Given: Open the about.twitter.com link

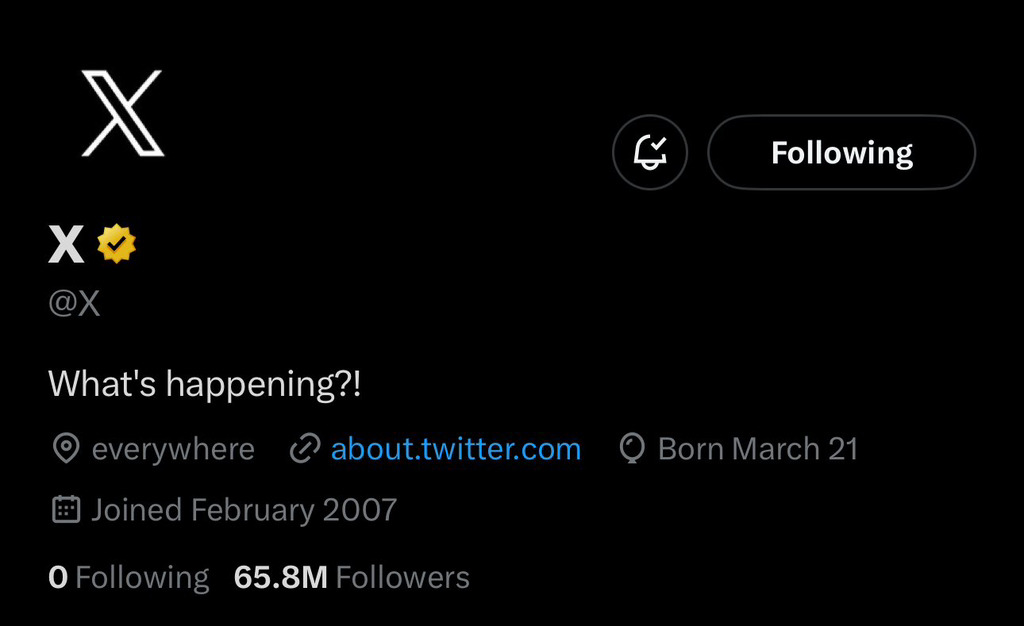Looking at the screenshot, I should [x=456, y=449].
